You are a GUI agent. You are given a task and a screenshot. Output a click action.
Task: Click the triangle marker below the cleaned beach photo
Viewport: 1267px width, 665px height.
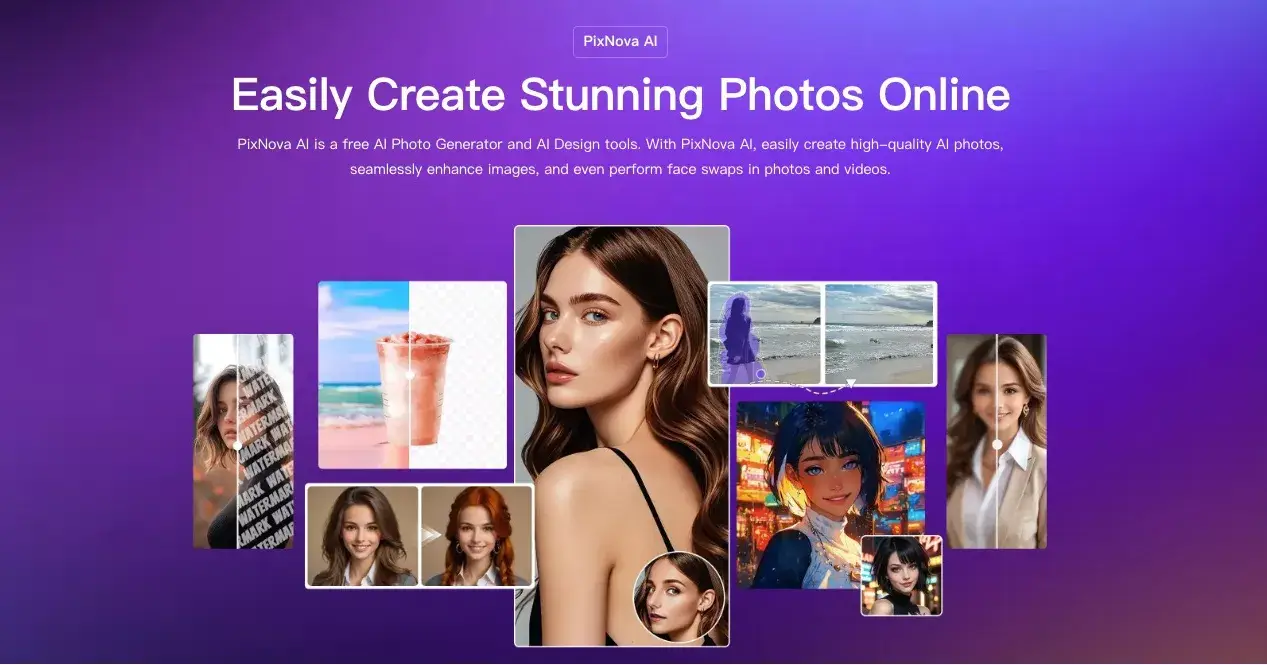[851, 381]
